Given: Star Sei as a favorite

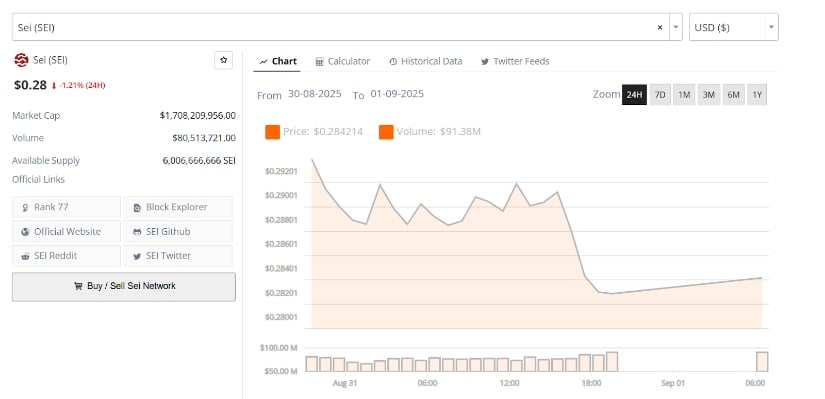Looking at the screenshot, I should pyautogui.click(x=223, y=61).
